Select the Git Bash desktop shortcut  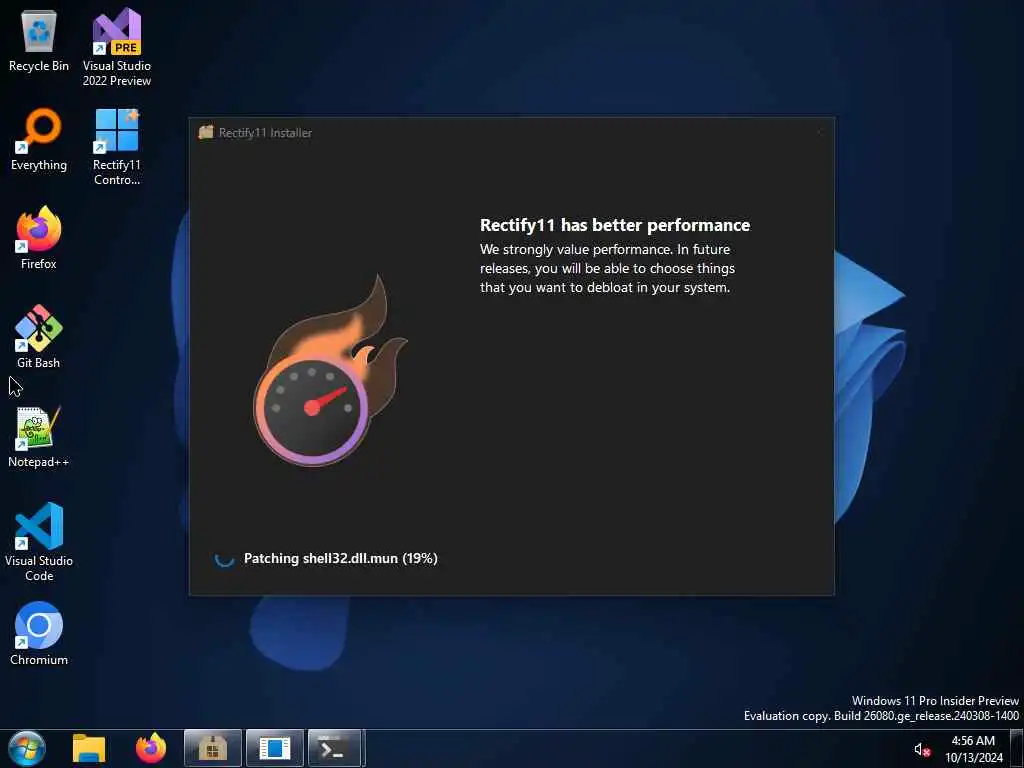pyautogui.click(x=39, y=337)
